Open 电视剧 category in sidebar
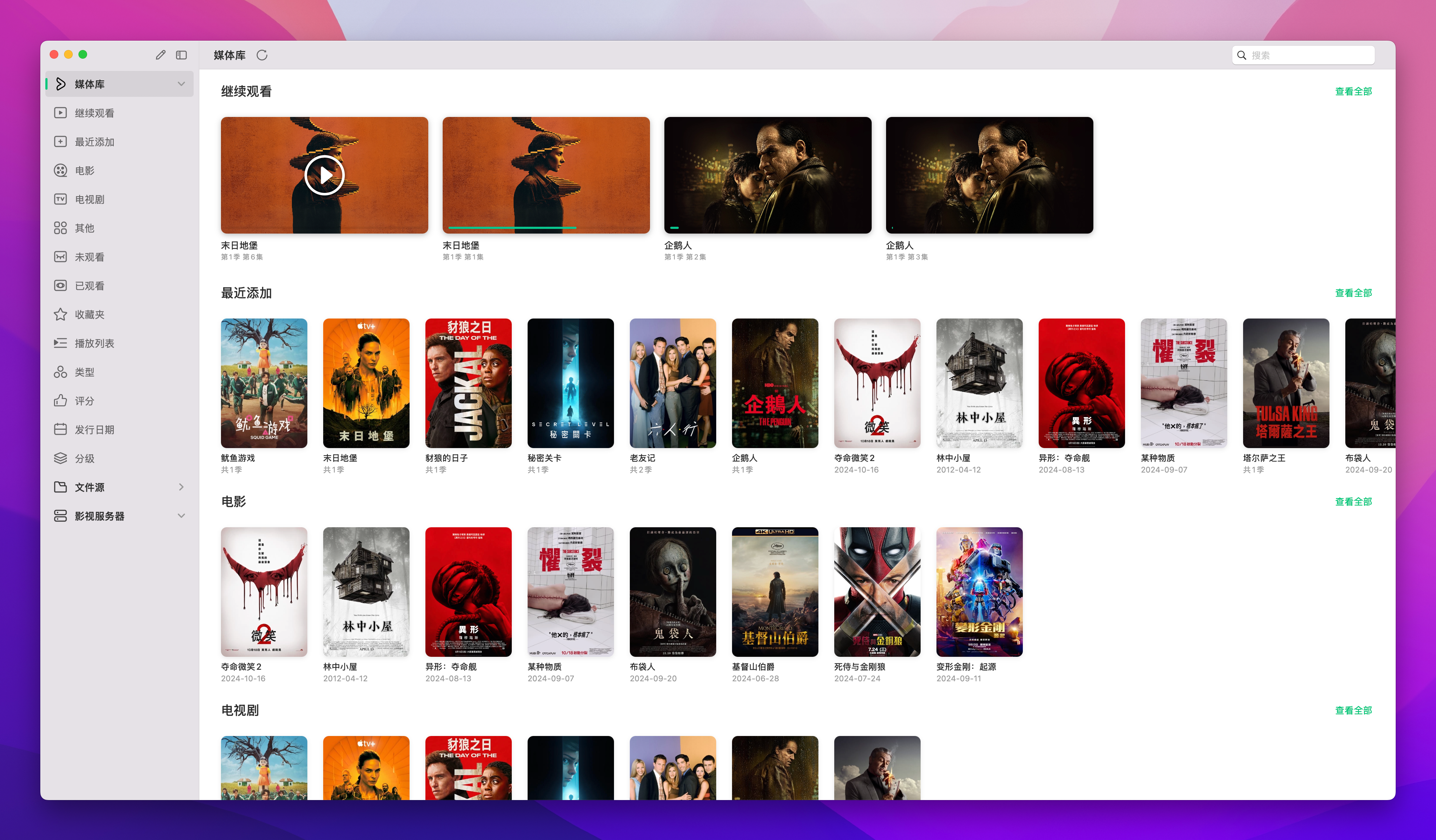Screen dimensions: 1436x840 (x=119, y=199)
